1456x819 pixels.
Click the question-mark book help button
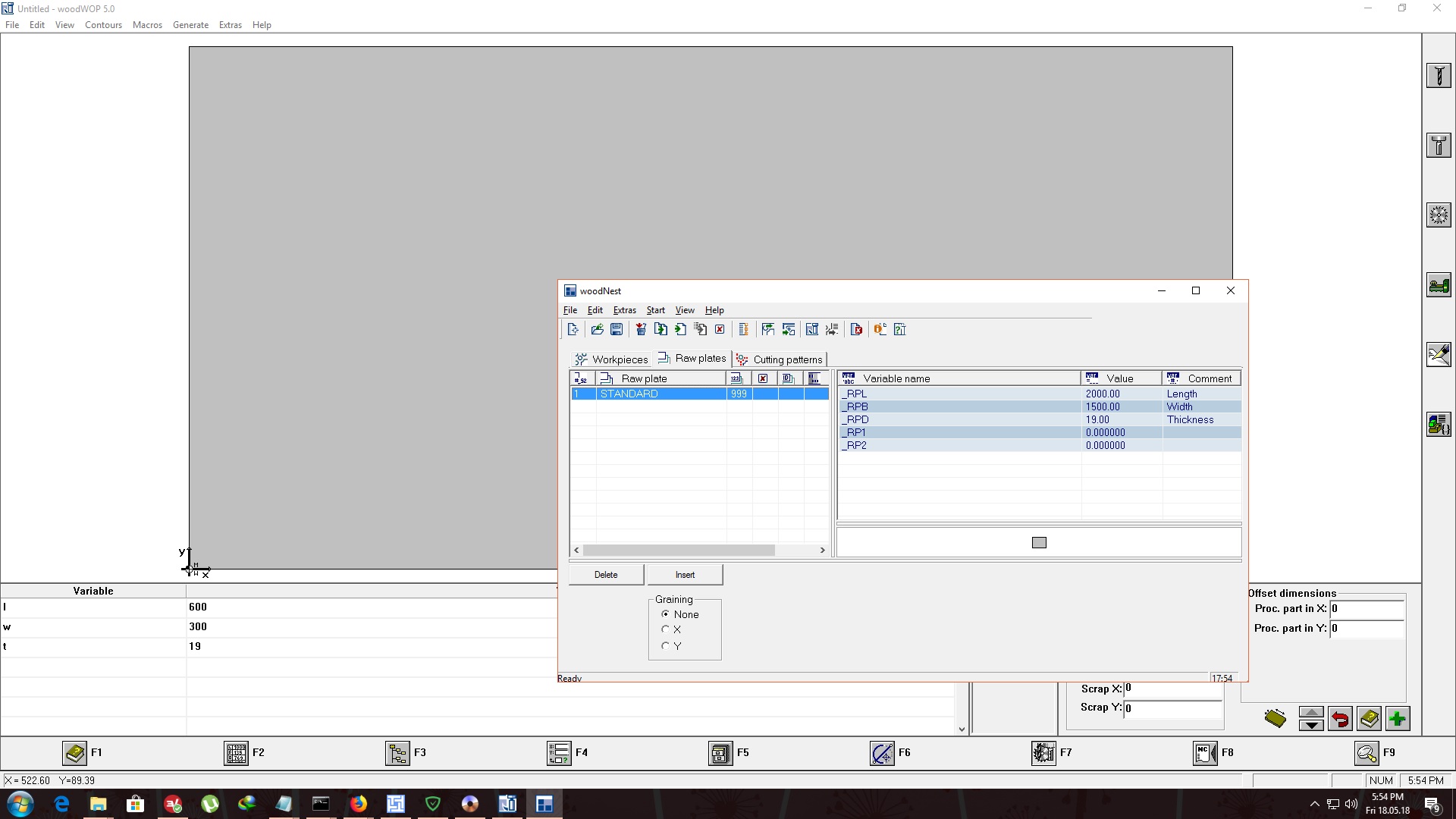[1369, 718]
